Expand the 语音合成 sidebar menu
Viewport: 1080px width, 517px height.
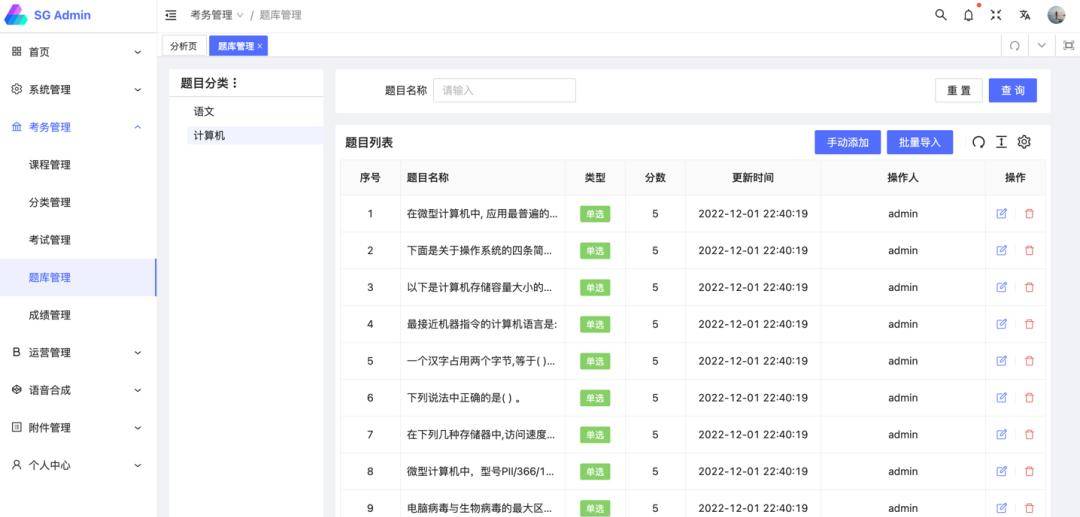[78, 390]
